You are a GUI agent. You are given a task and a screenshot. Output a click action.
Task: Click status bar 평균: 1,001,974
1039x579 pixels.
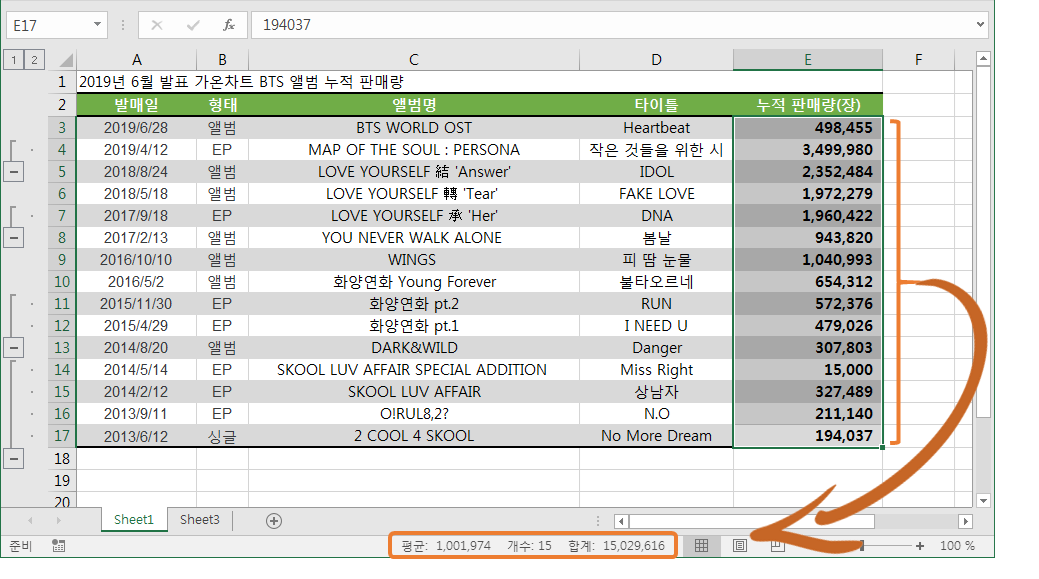446,546
